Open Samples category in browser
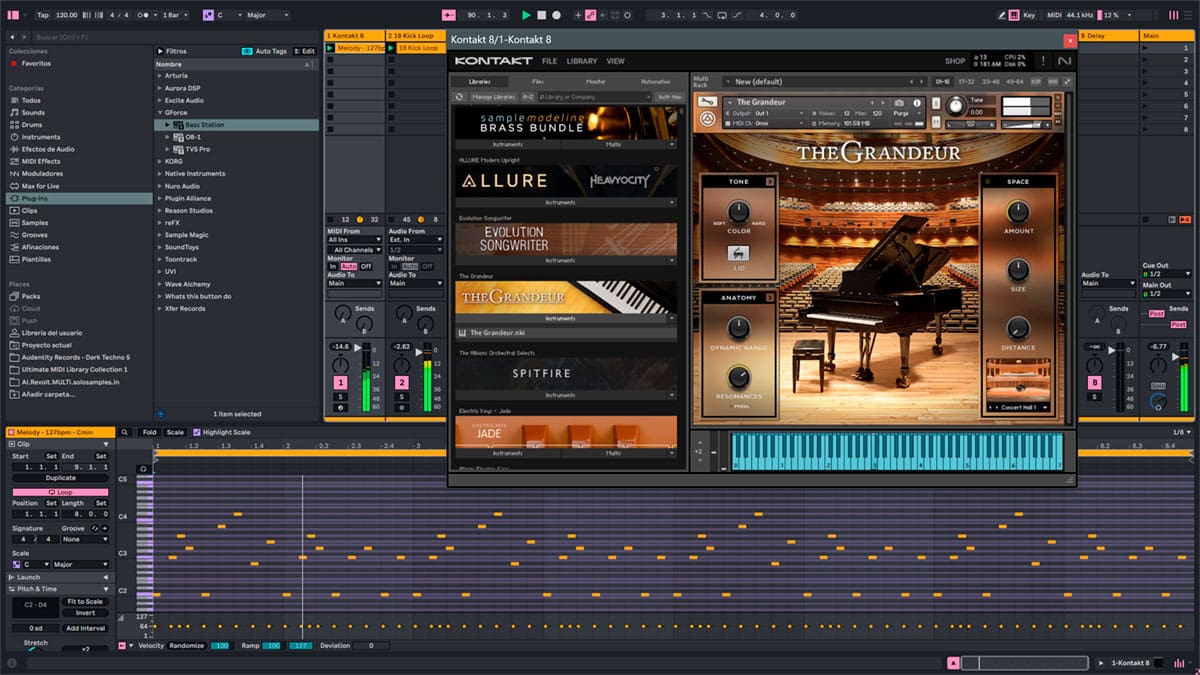The image size is (1200, 675). coord(34,222)
